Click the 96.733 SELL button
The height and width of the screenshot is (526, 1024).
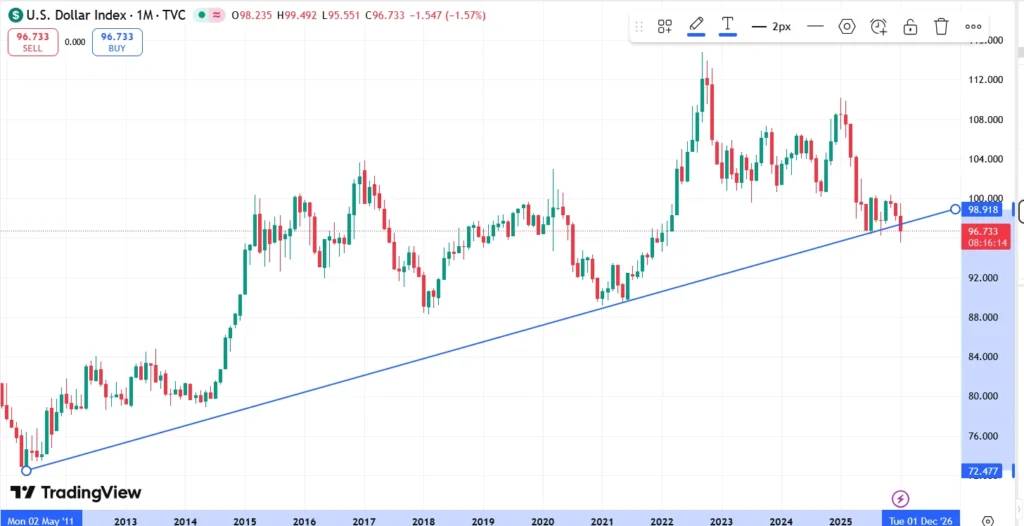(32, 41)
